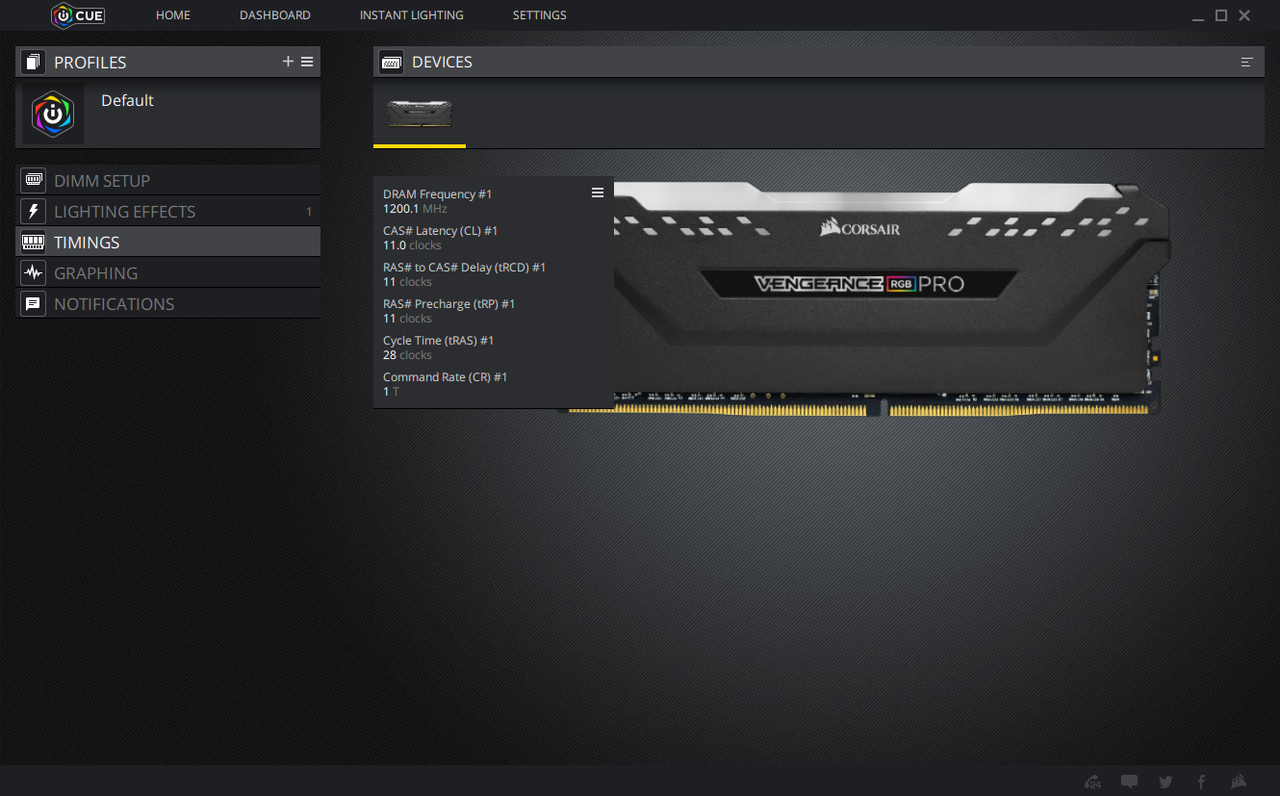This screenshot has height=796, width=1280.
Task: Open the Facebook link icon
Action: point(1202,782)
